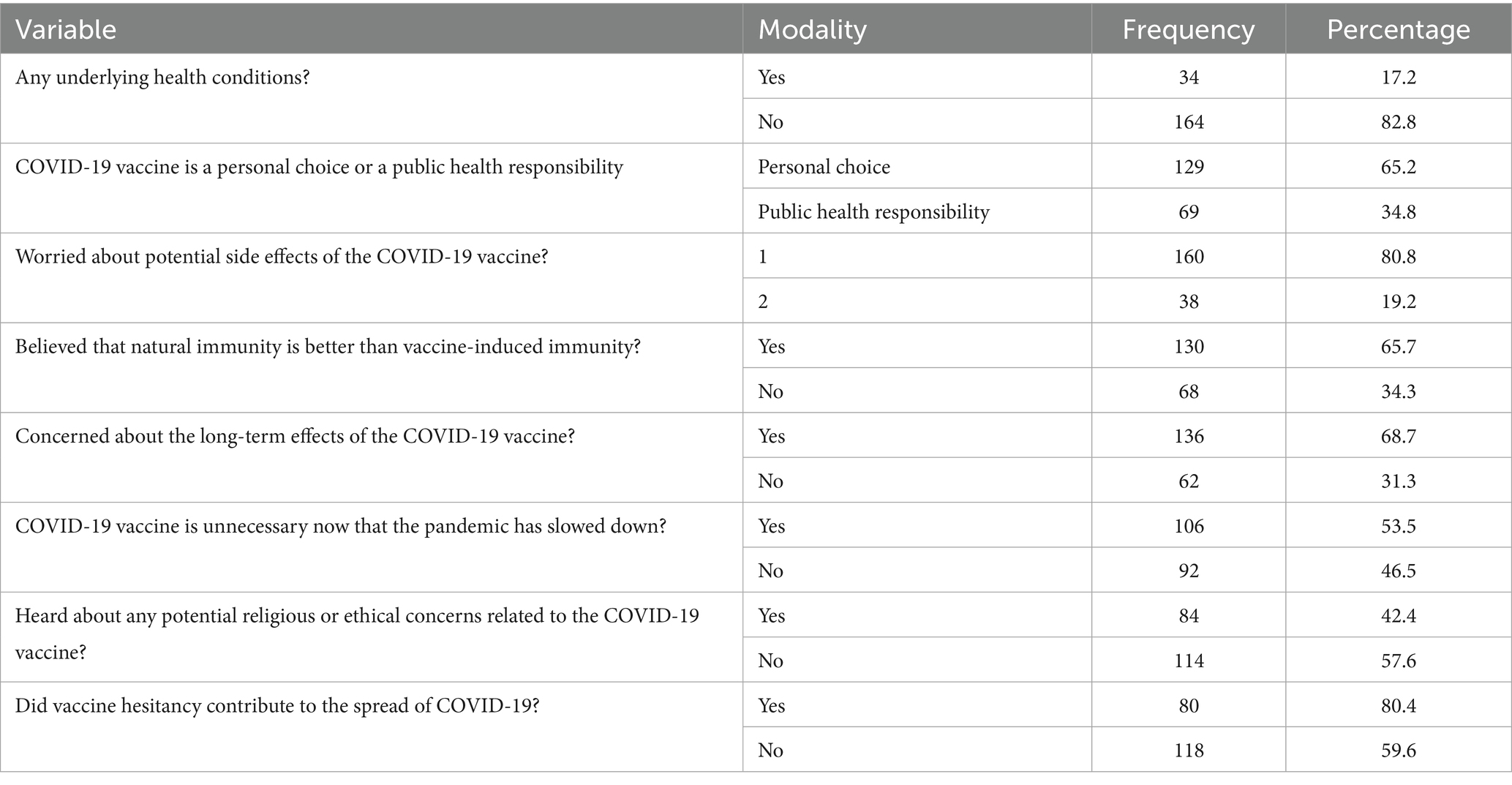1512x785 pixels.
Task: Click the percentage value 17.2
Action: (1399, 77)
